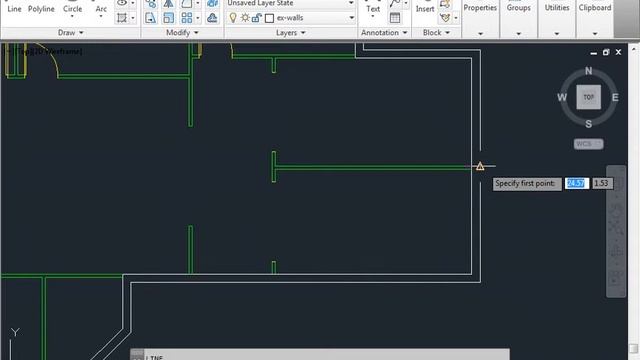
Task: Click the Scale tool icon
Action: (x=168, y=18)
